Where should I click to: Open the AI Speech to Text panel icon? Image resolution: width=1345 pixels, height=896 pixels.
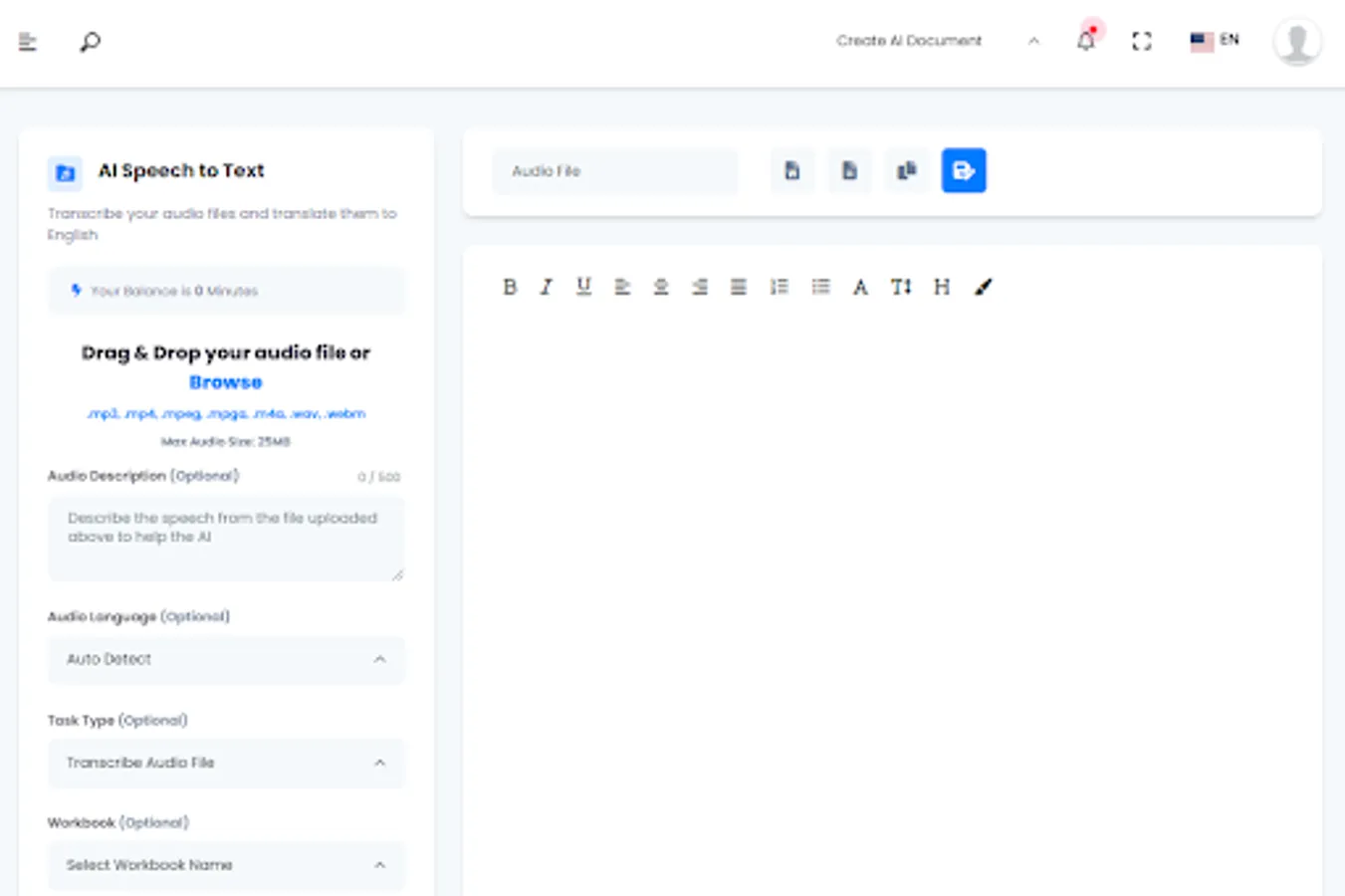tap(64, 173)
